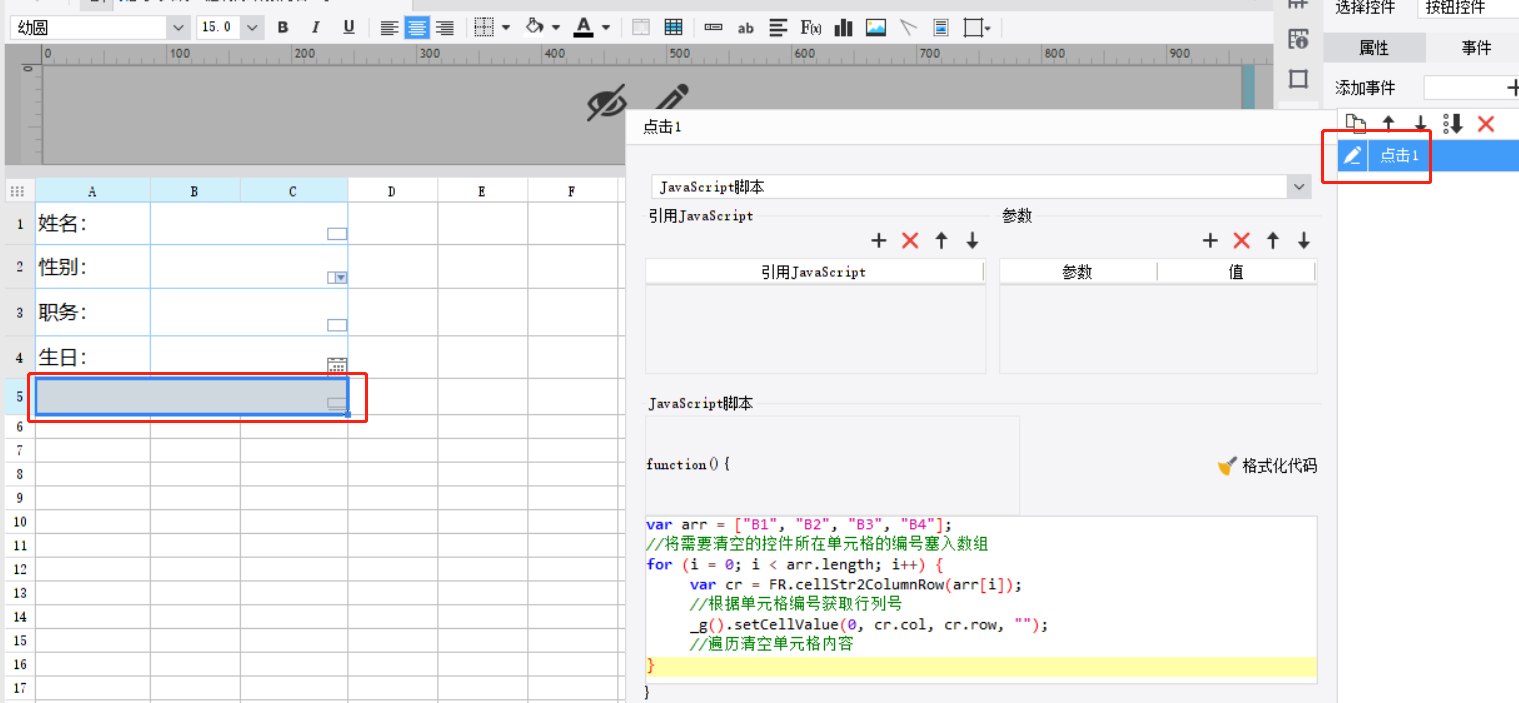Screen dimensions: 1519x703
Task: Add a 参数 entry with plus
Action: (1210, 240)
